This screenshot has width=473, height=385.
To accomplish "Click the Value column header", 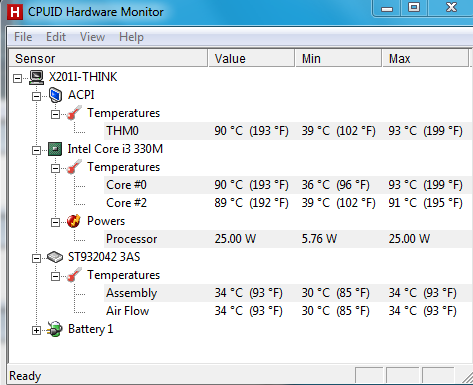I will 251,59.
